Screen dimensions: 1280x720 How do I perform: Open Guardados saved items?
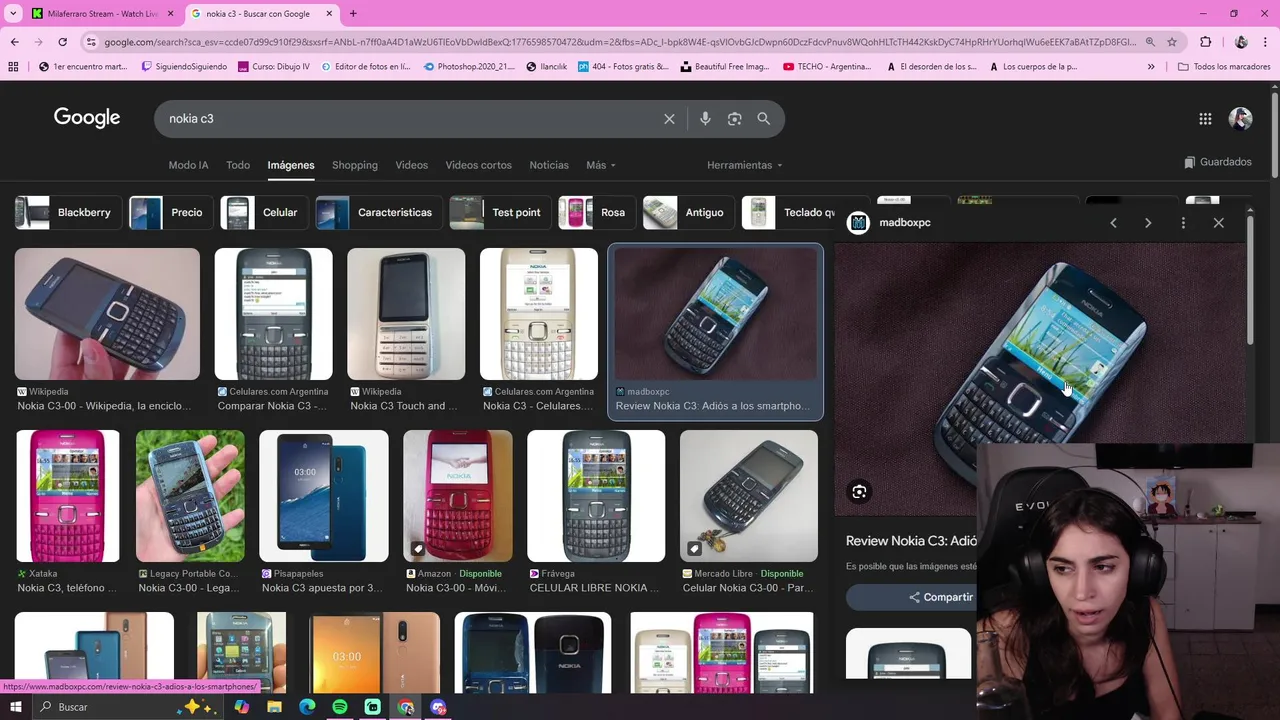1217,162
